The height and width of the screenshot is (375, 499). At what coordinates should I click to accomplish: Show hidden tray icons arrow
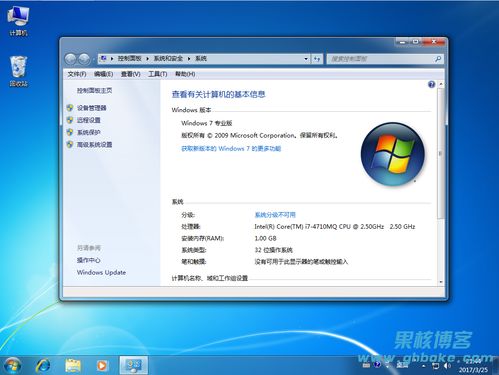pos(423,366)
